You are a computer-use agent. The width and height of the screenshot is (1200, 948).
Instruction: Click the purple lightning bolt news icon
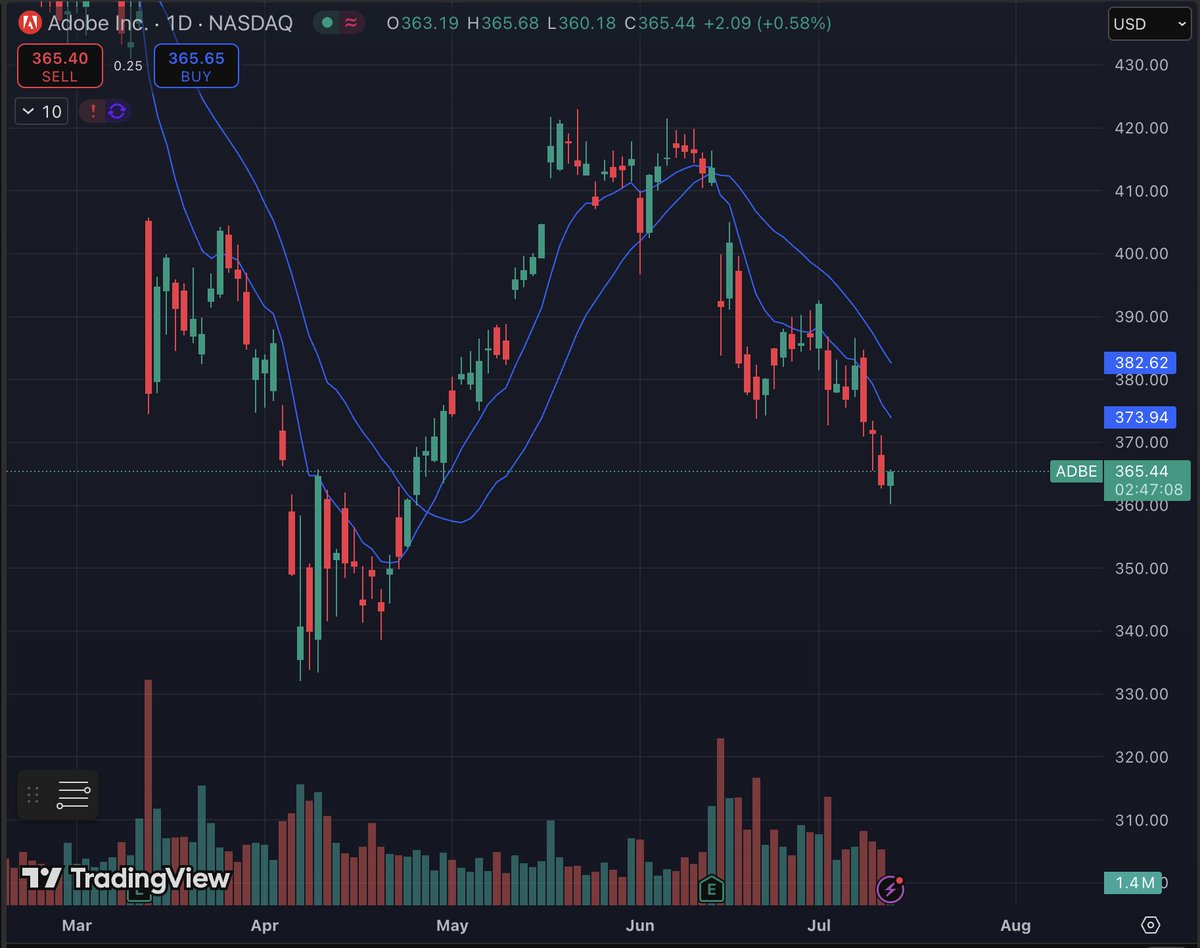click(889, 887)
